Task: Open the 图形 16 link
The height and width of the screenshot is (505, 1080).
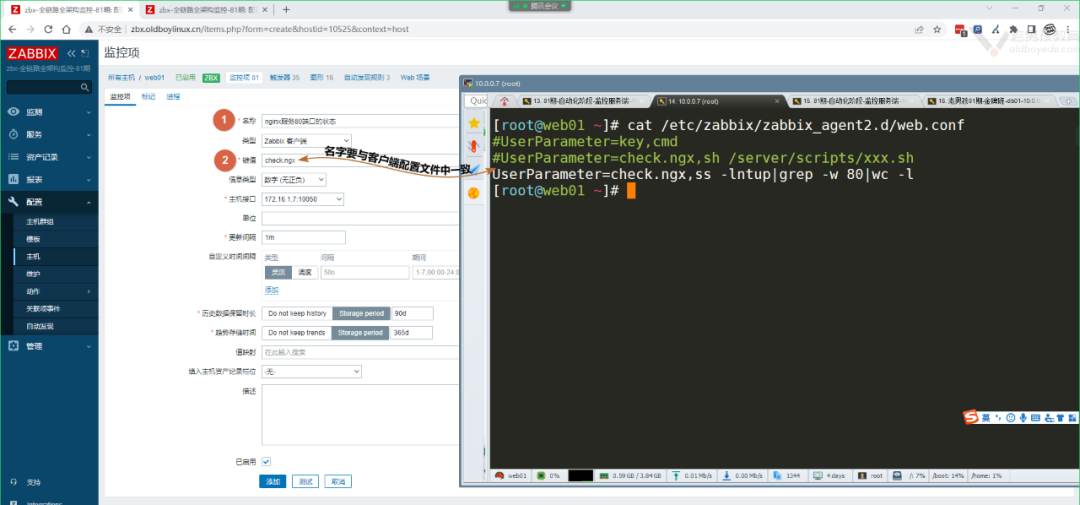Action: (322, 77)
